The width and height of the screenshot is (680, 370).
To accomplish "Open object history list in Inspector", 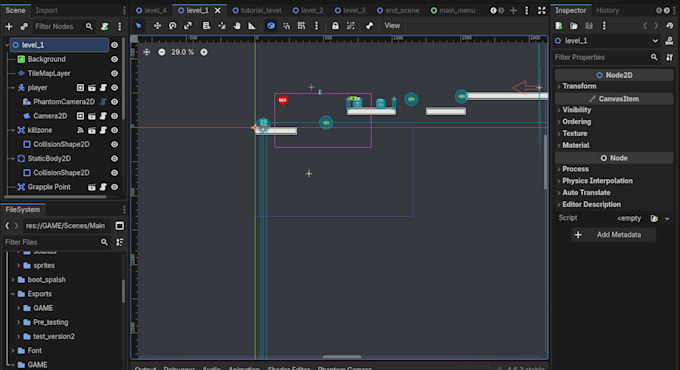I will pyautogui.click(x=670, y=26).
